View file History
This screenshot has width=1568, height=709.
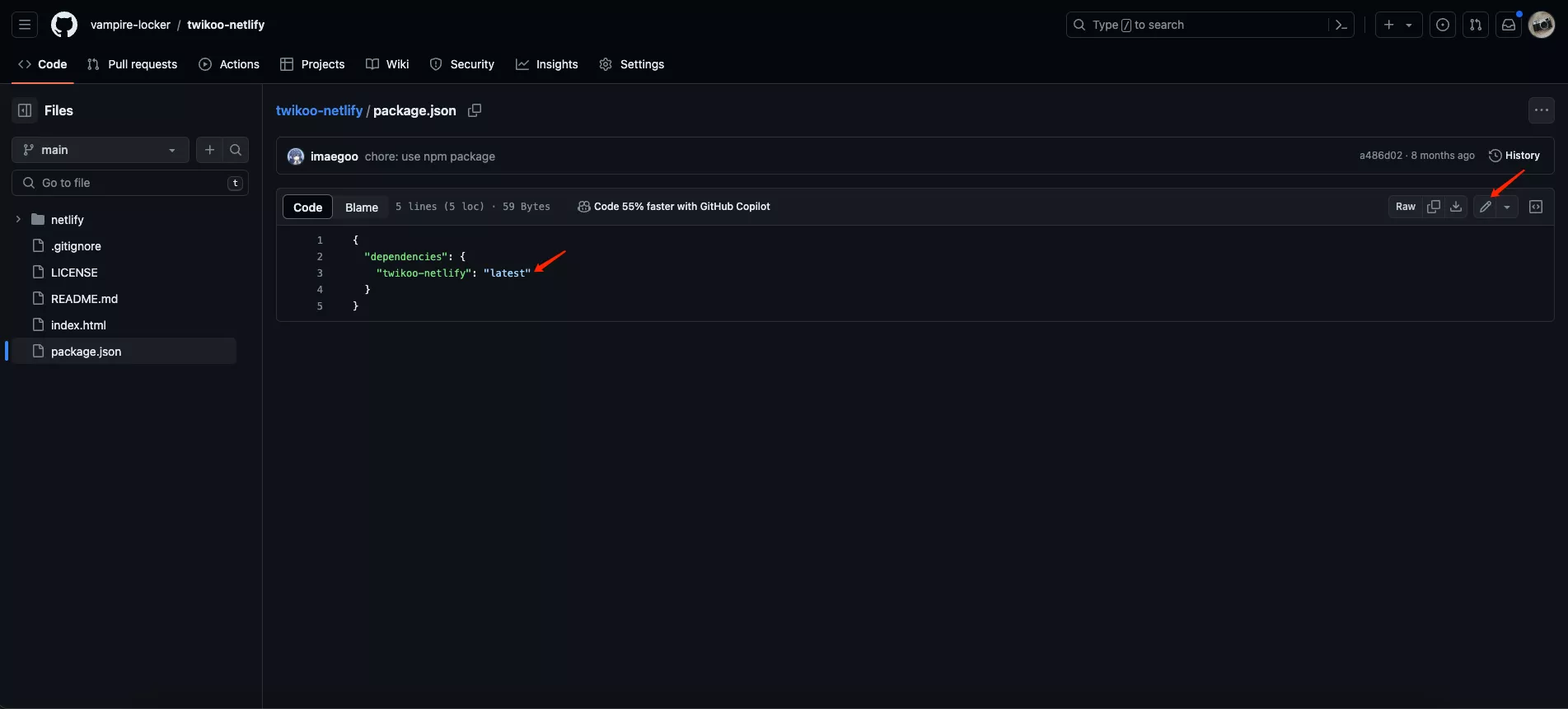(x=1514, y=156)
